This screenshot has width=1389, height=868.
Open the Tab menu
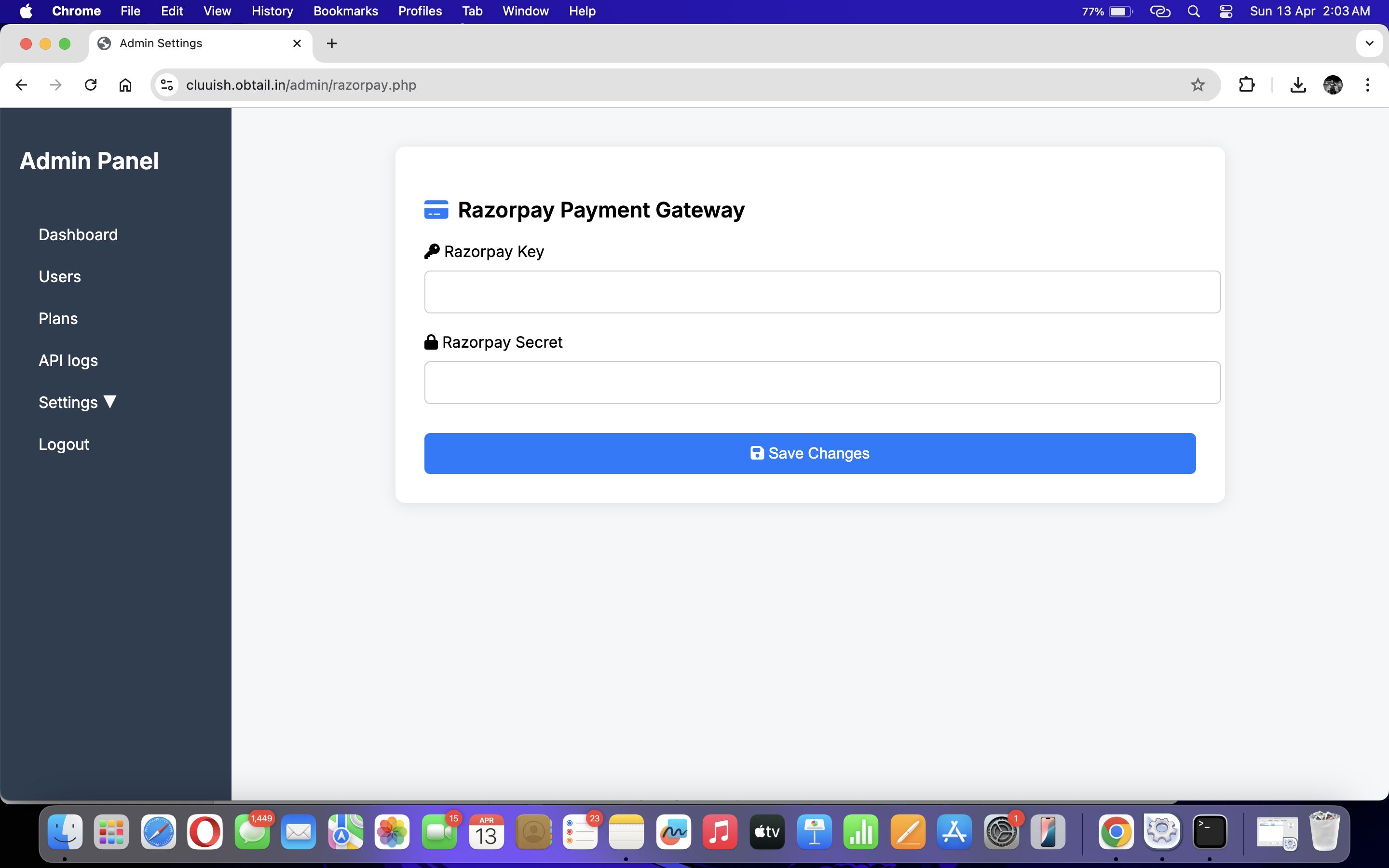(x=472, y=12)
